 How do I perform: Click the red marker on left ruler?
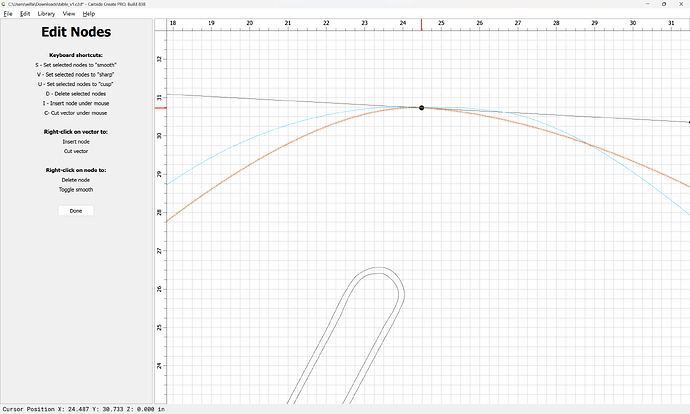(x=159, y=107)
